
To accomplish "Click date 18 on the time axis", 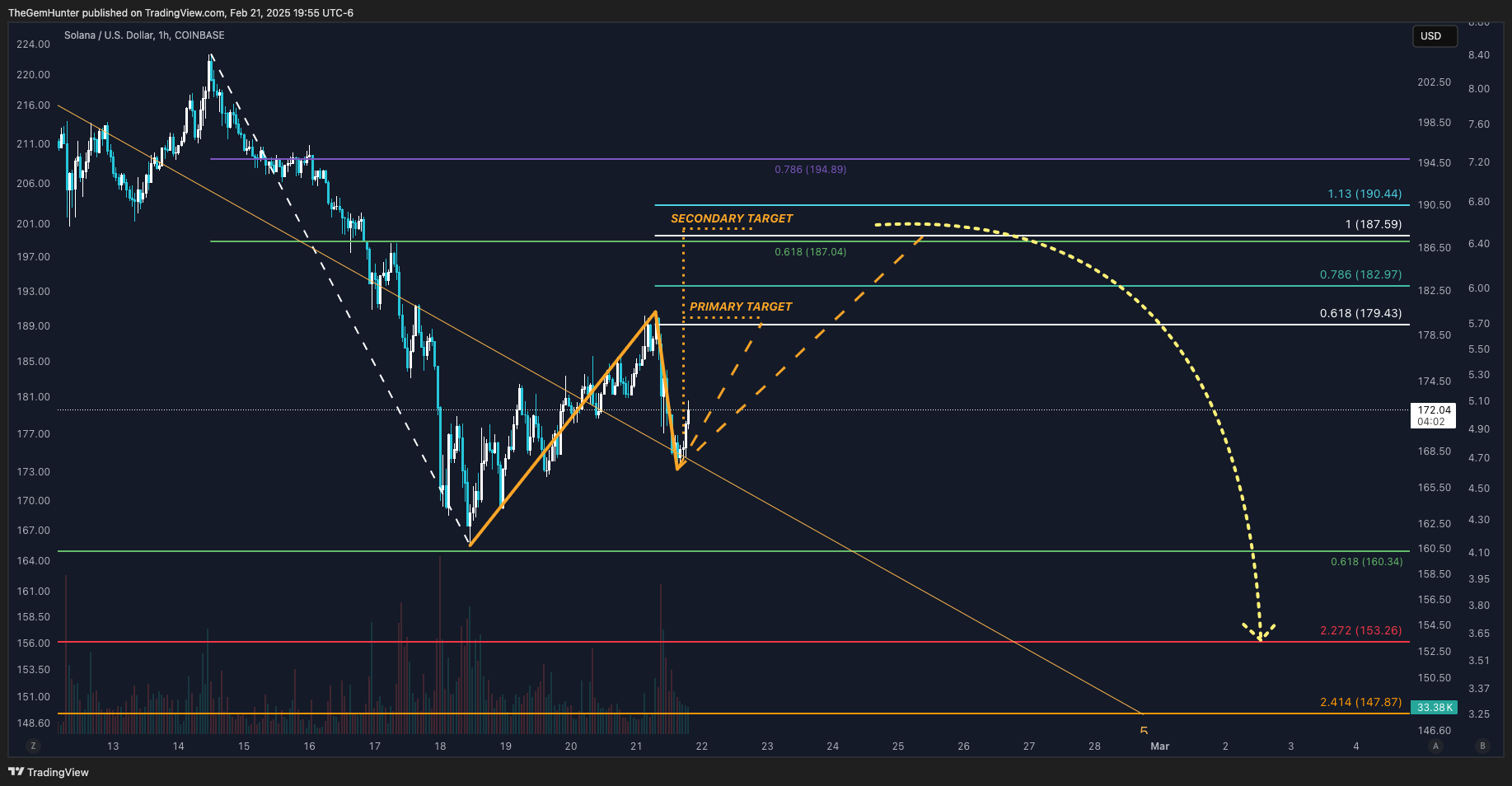I will [440, 746].
